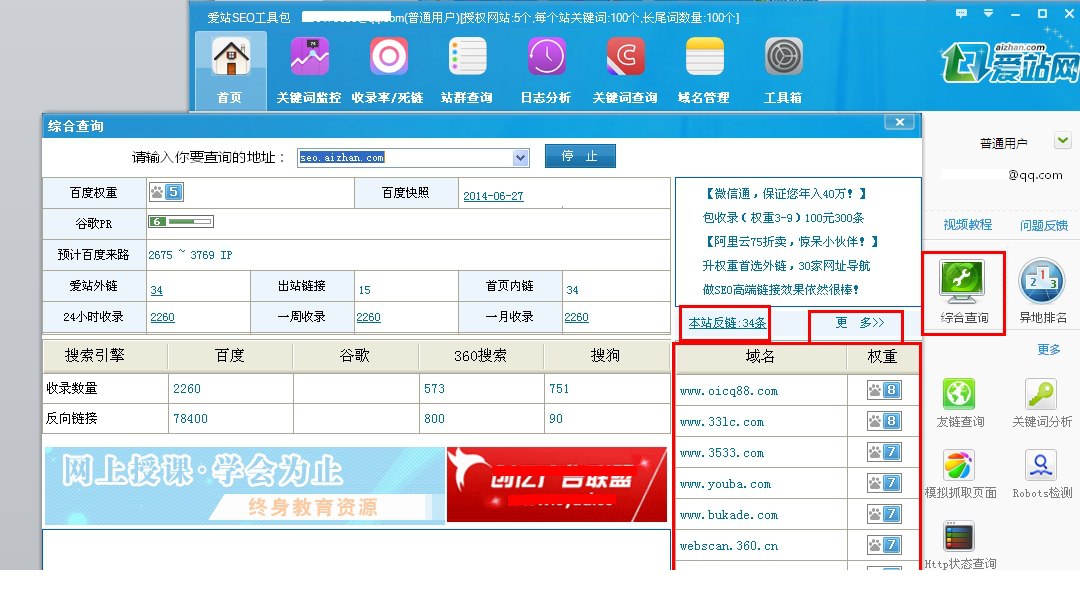
Task: Select domain www.33lc.com in list
Action: (x=722, y=422)
